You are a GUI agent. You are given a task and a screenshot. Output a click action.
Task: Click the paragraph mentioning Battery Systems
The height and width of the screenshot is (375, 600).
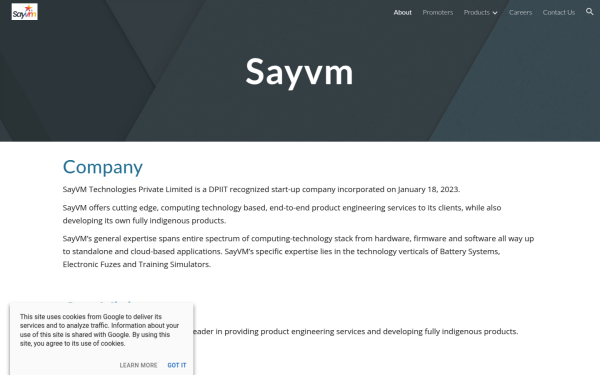(298, 251)
